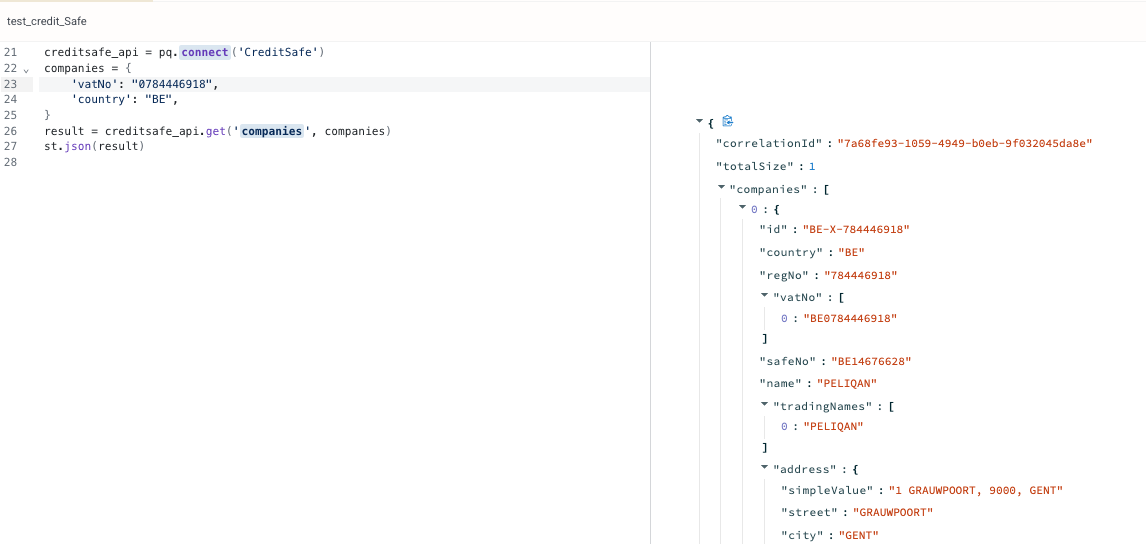This screenshot has height=544, width=1146.
Task: Collapse the root JSON object
Action: point(700,121)
